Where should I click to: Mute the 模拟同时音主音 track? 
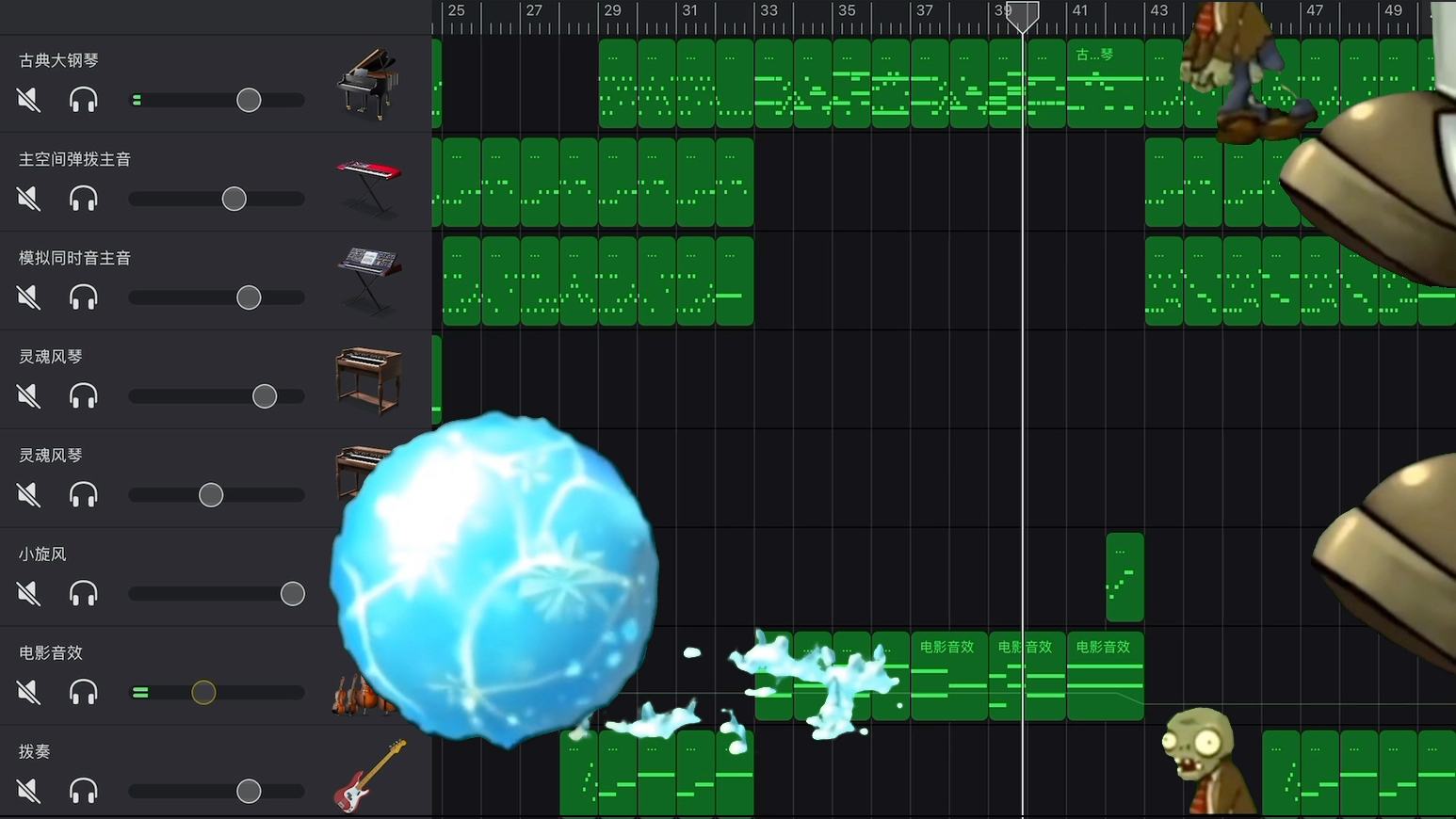(29, 297)
